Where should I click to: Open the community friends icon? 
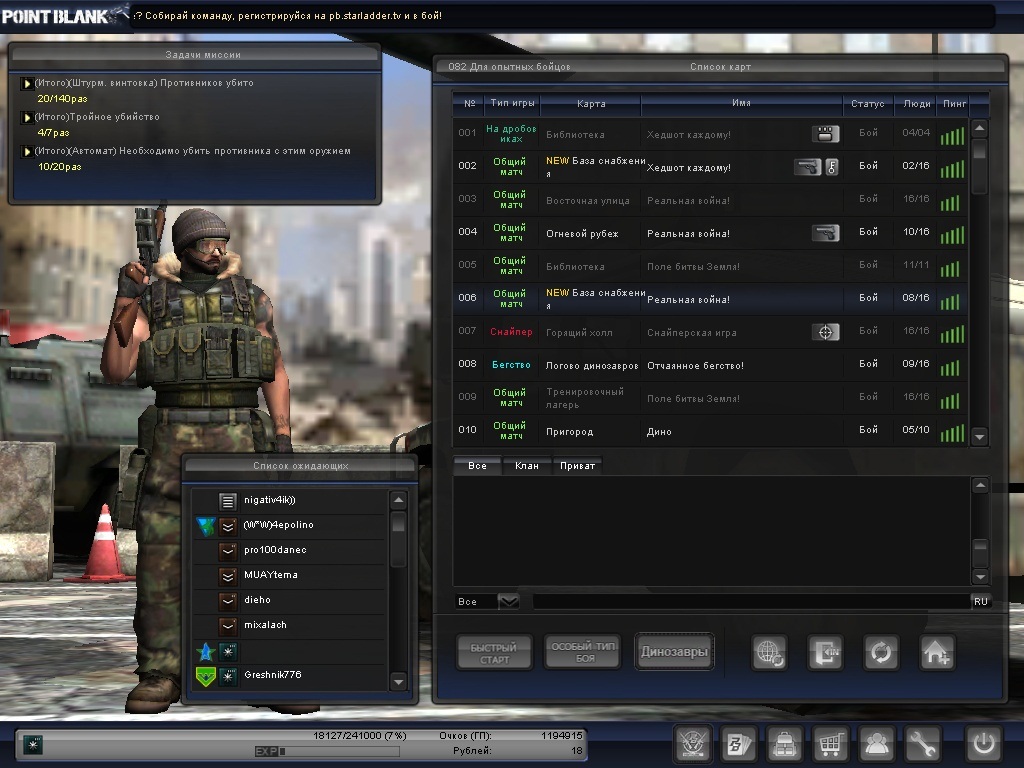(876, 744)
